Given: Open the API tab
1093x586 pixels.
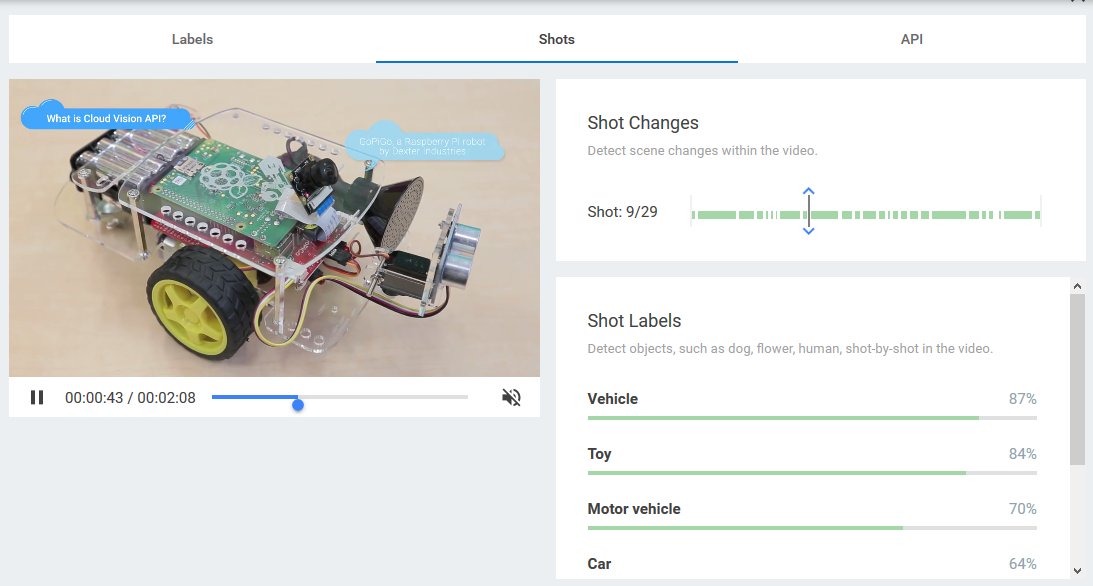Looking at the screenshot, I should [x=911, y=39].
